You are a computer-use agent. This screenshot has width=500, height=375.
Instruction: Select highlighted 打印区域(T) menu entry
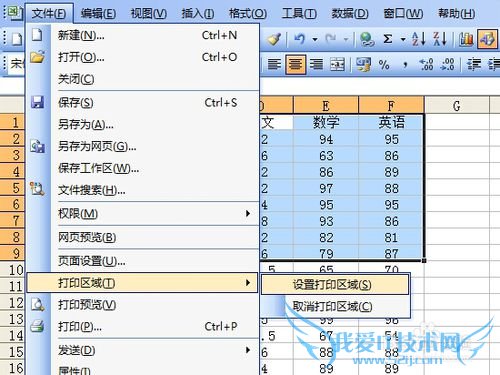click(x=142, y=283)
